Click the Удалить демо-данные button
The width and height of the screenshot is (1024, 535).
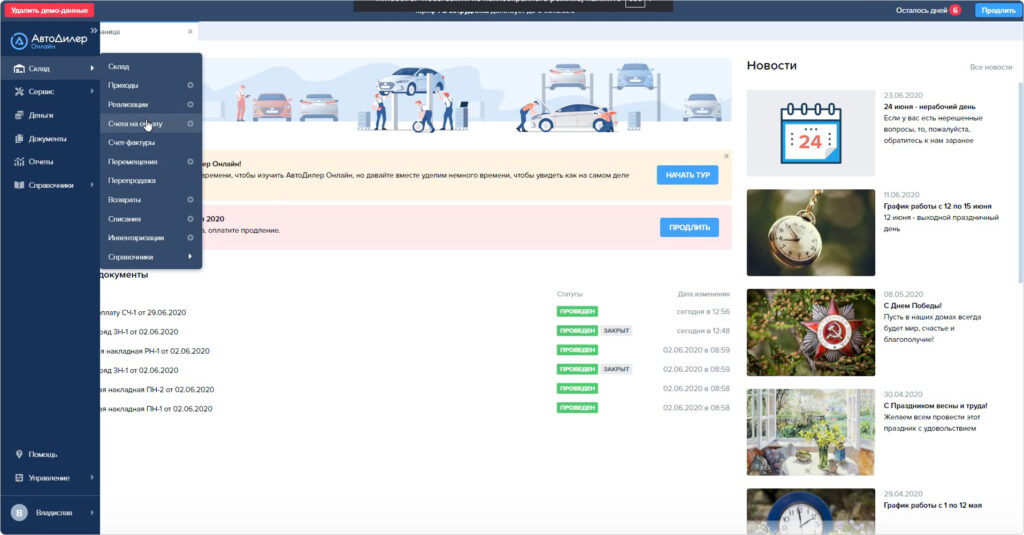point(49,10)
